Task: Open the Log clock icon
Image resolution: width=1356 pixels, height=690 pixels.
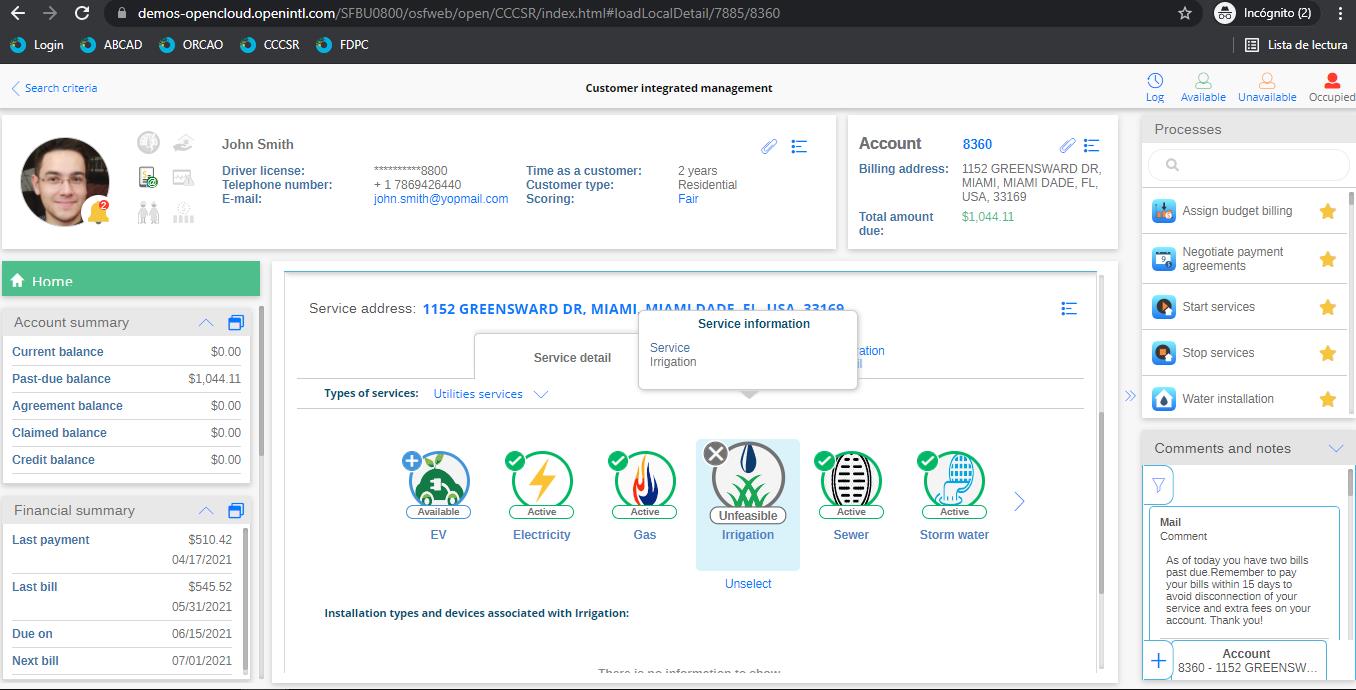Action: tap(1155, 81)
